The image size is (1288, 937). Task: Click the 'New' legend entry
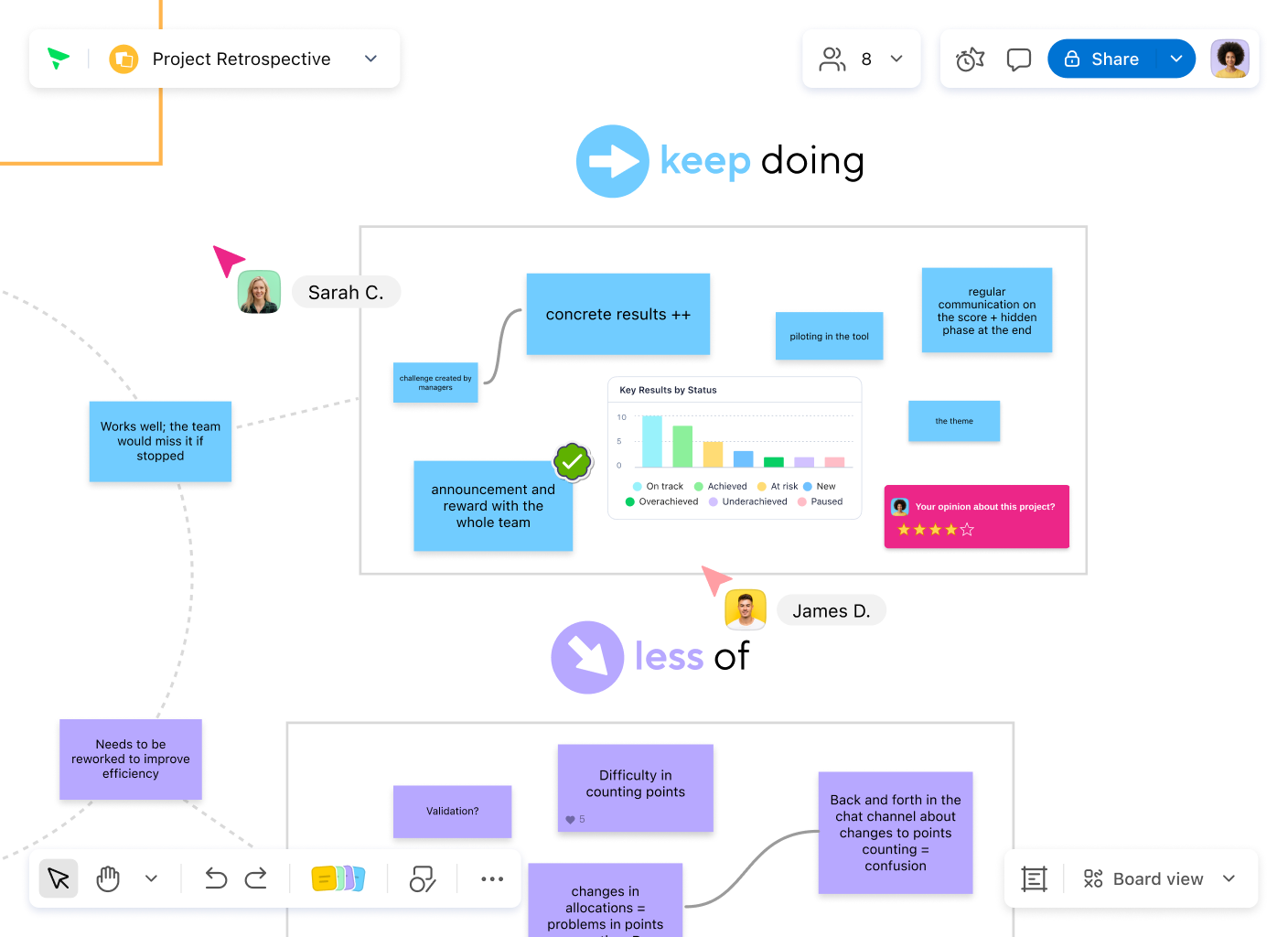(820, 487)
